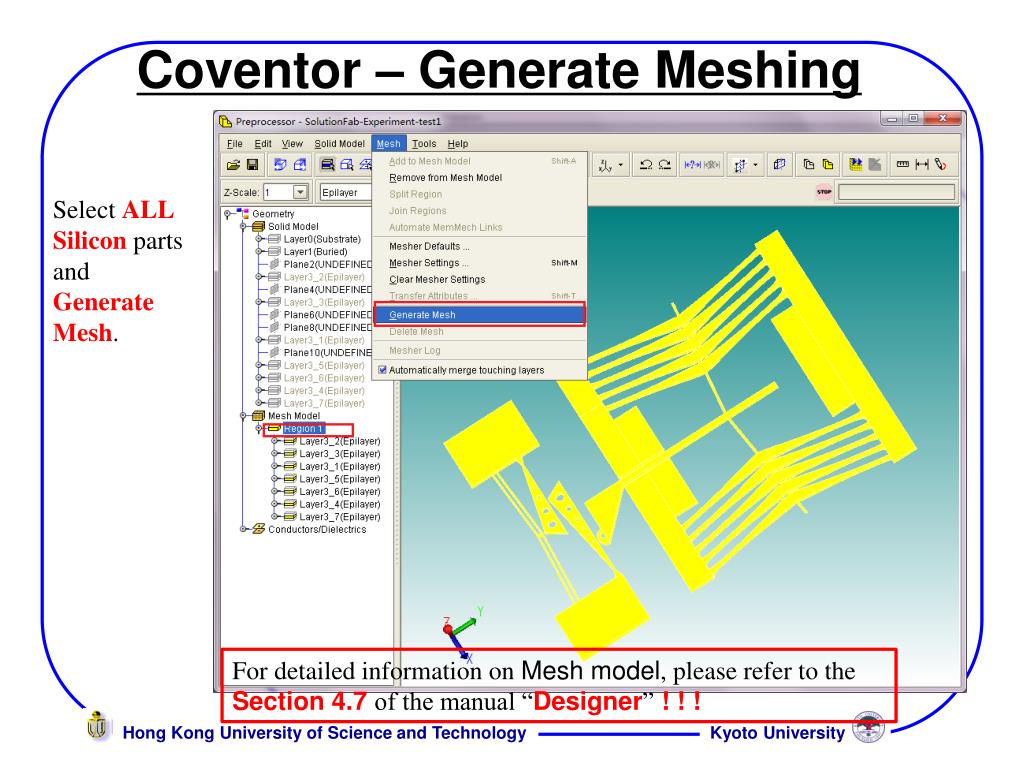Collapse the Geometry root node
Image resolution: width=1024 pixels, height=768 pixels.
pyautogui.click(x=227, y=214)
